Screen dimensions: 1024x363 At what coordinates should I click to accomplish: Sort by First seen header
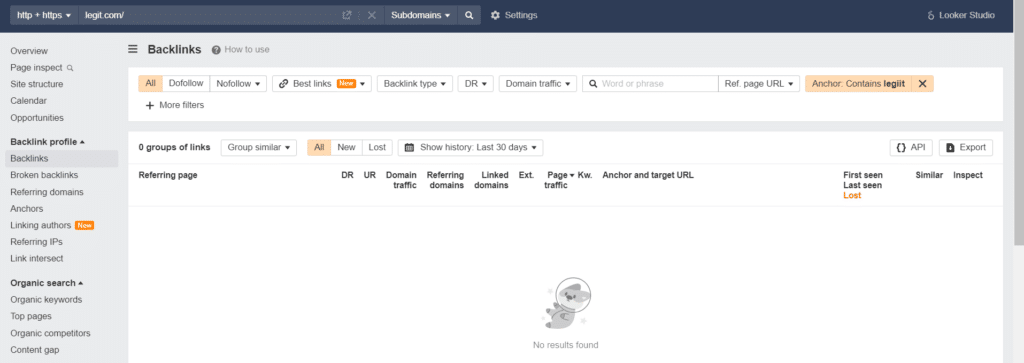coord(863,175)
